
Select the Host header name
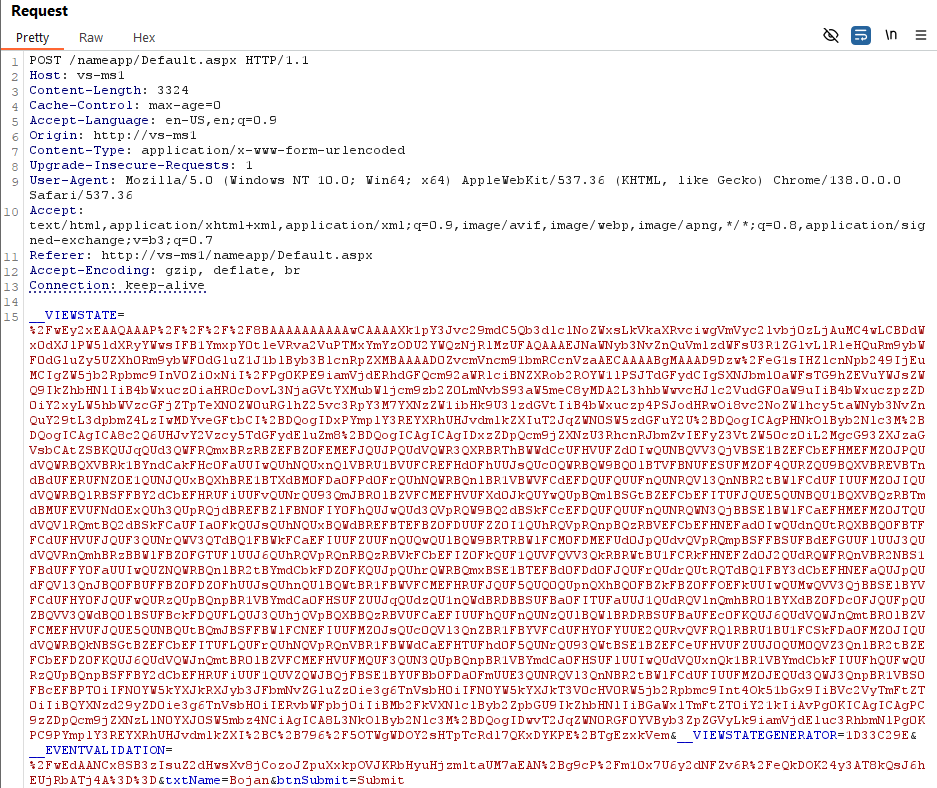click(x=45, y=75)
